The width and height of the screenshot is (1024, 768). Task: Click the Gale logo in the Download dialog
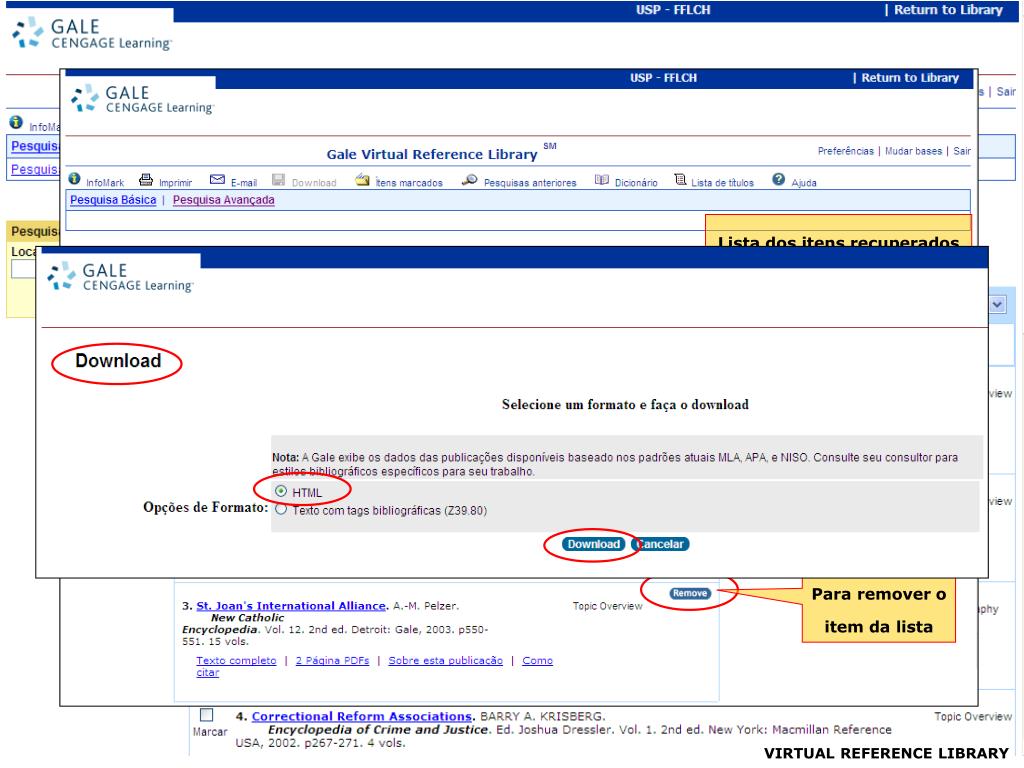[x=120, y=277]
